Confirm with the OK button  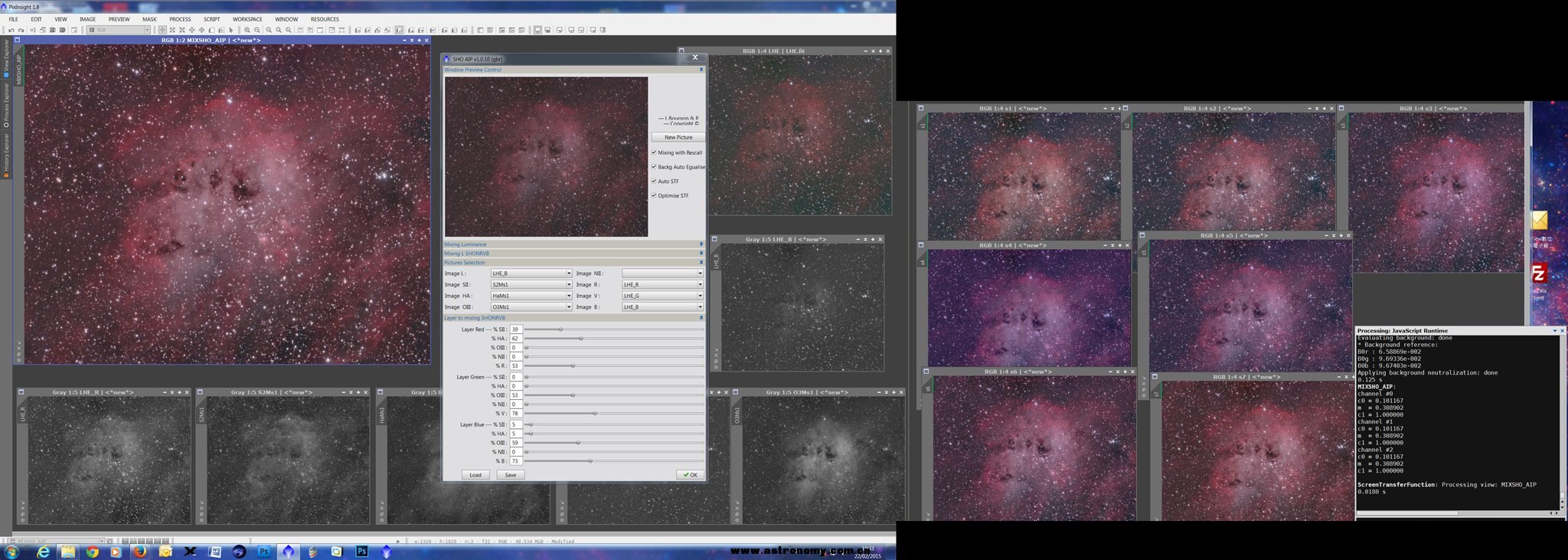[x=690, y=475]
